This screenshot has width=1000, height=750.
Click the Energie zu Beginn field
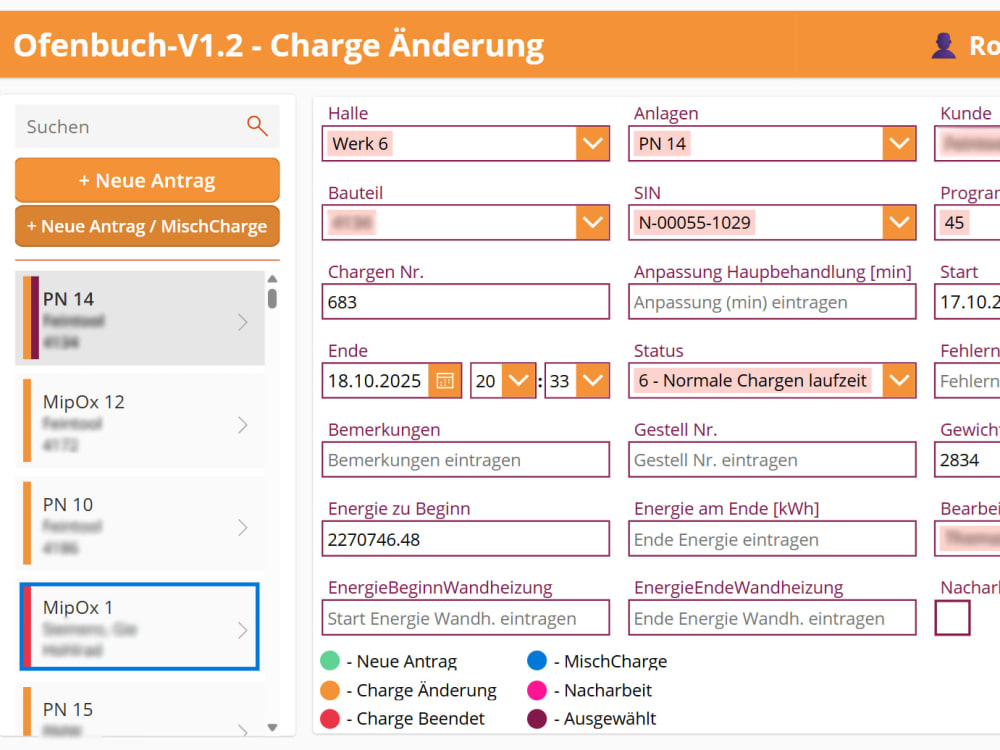[x=466, y=539]
